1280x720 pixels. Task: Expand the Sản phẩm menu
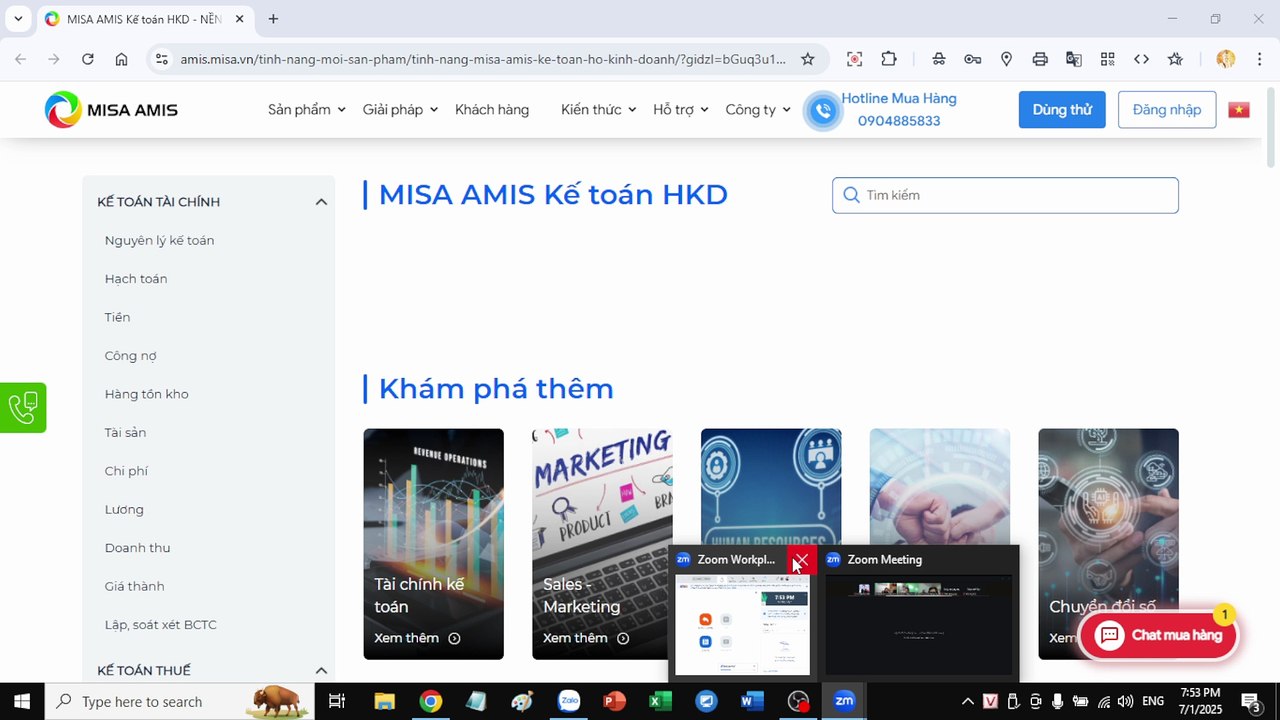click(x=306, y=109)
